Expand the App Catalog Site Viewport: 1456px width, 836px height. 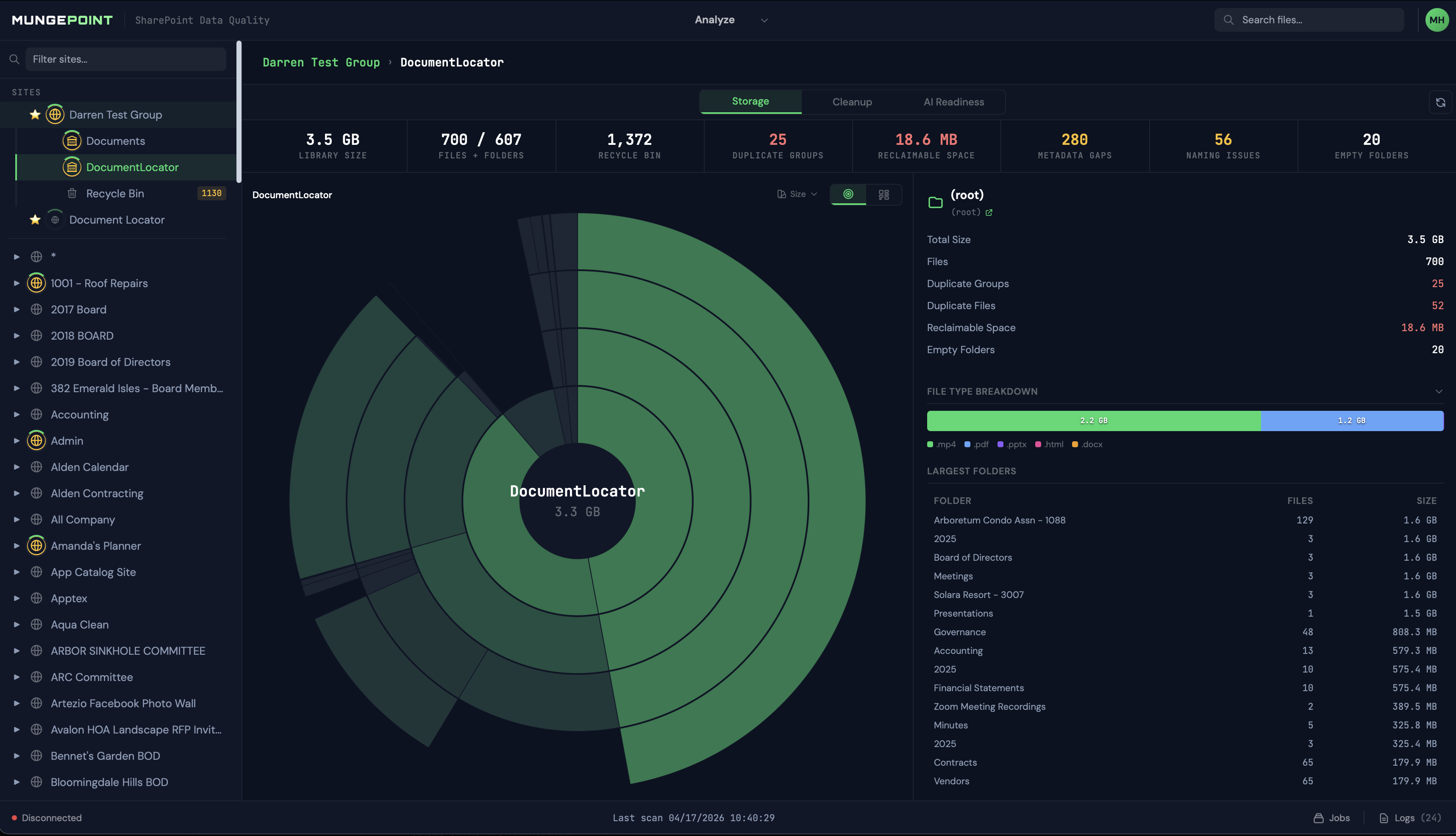click(17, 572)
